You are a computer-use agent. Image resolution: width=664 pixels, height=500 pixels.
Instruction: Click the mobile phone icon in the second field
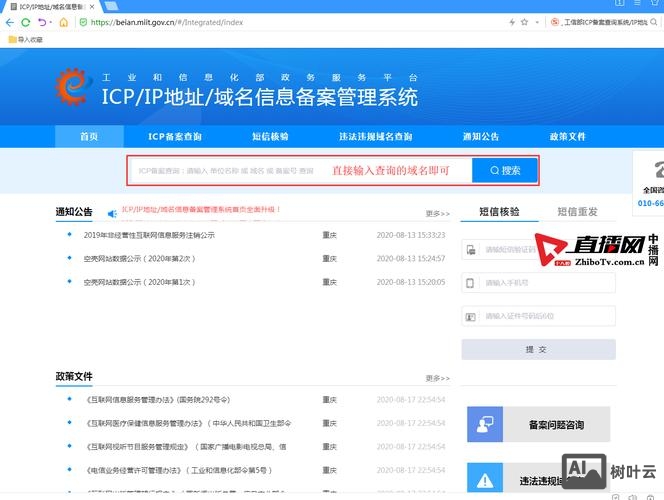(470, 283)
